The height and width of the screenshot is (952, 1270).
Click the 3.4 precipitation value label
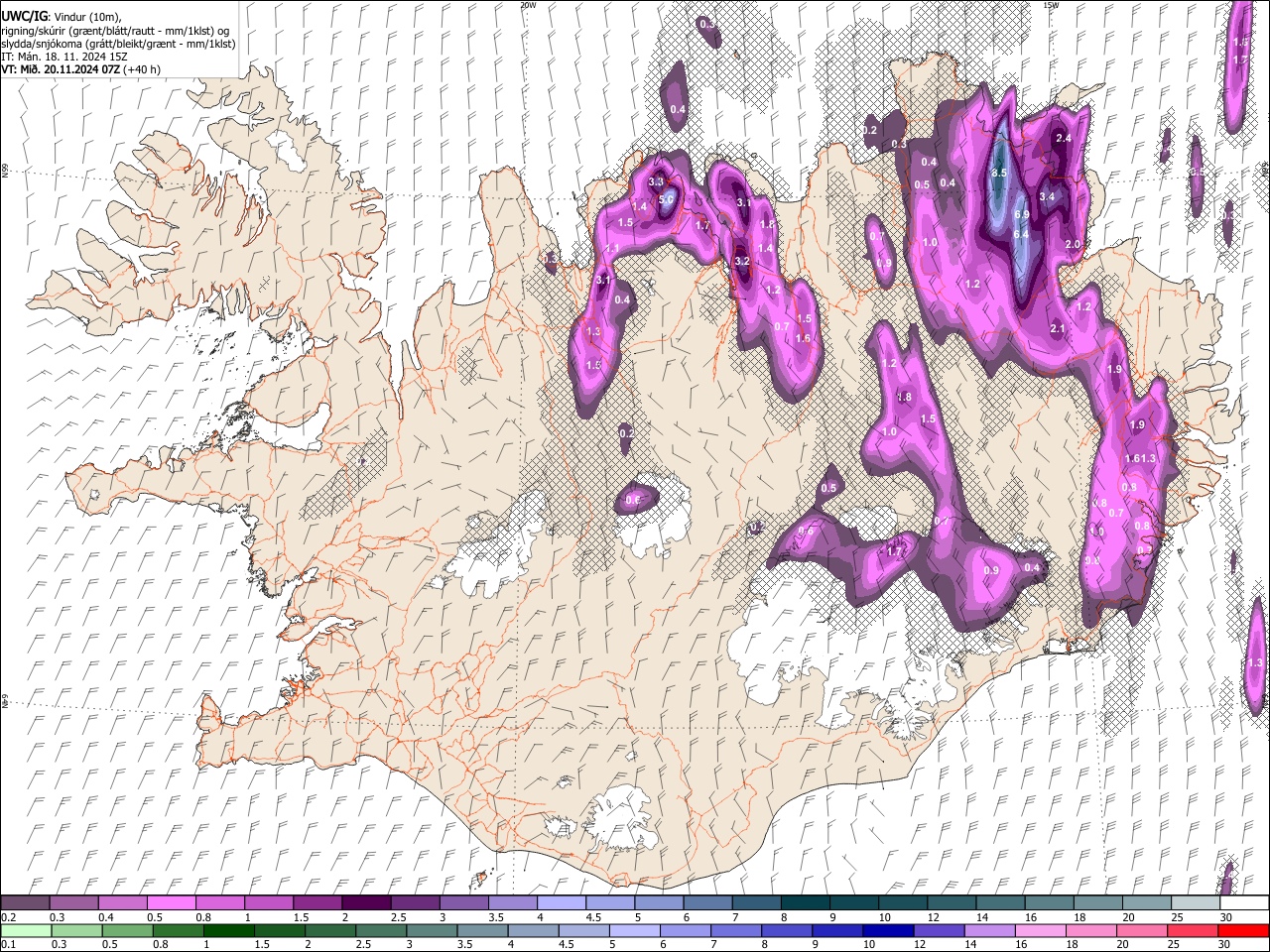click(1047, 196)
